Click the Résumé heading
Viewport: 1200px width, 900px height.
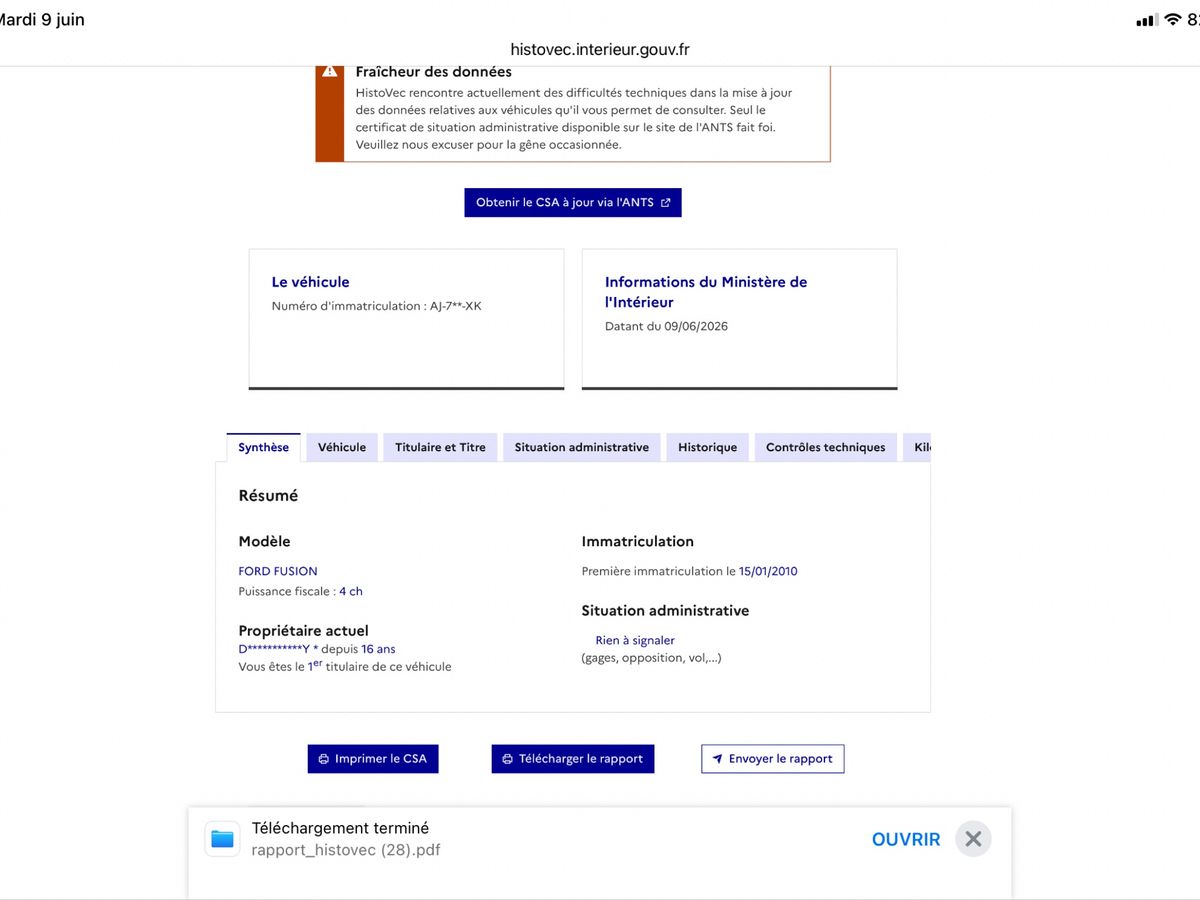[268, 495]
